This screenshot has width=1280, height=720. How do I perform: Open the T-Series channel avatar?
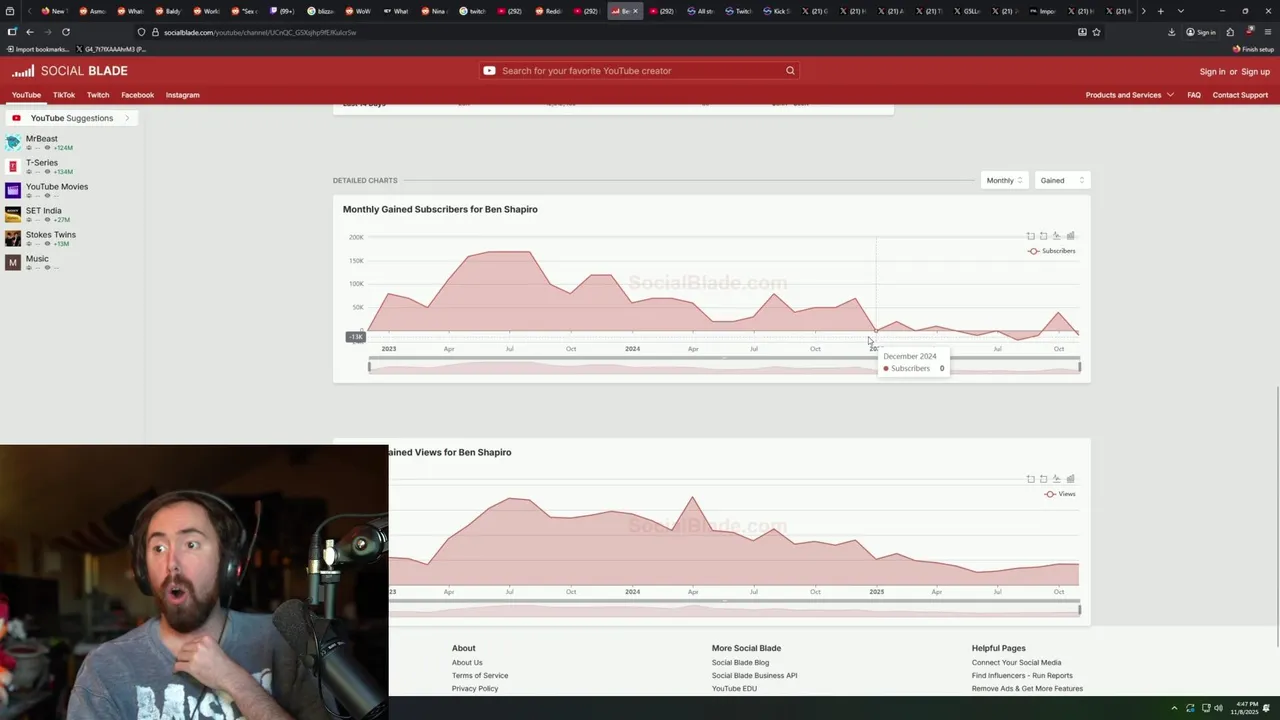click(13, 166)
